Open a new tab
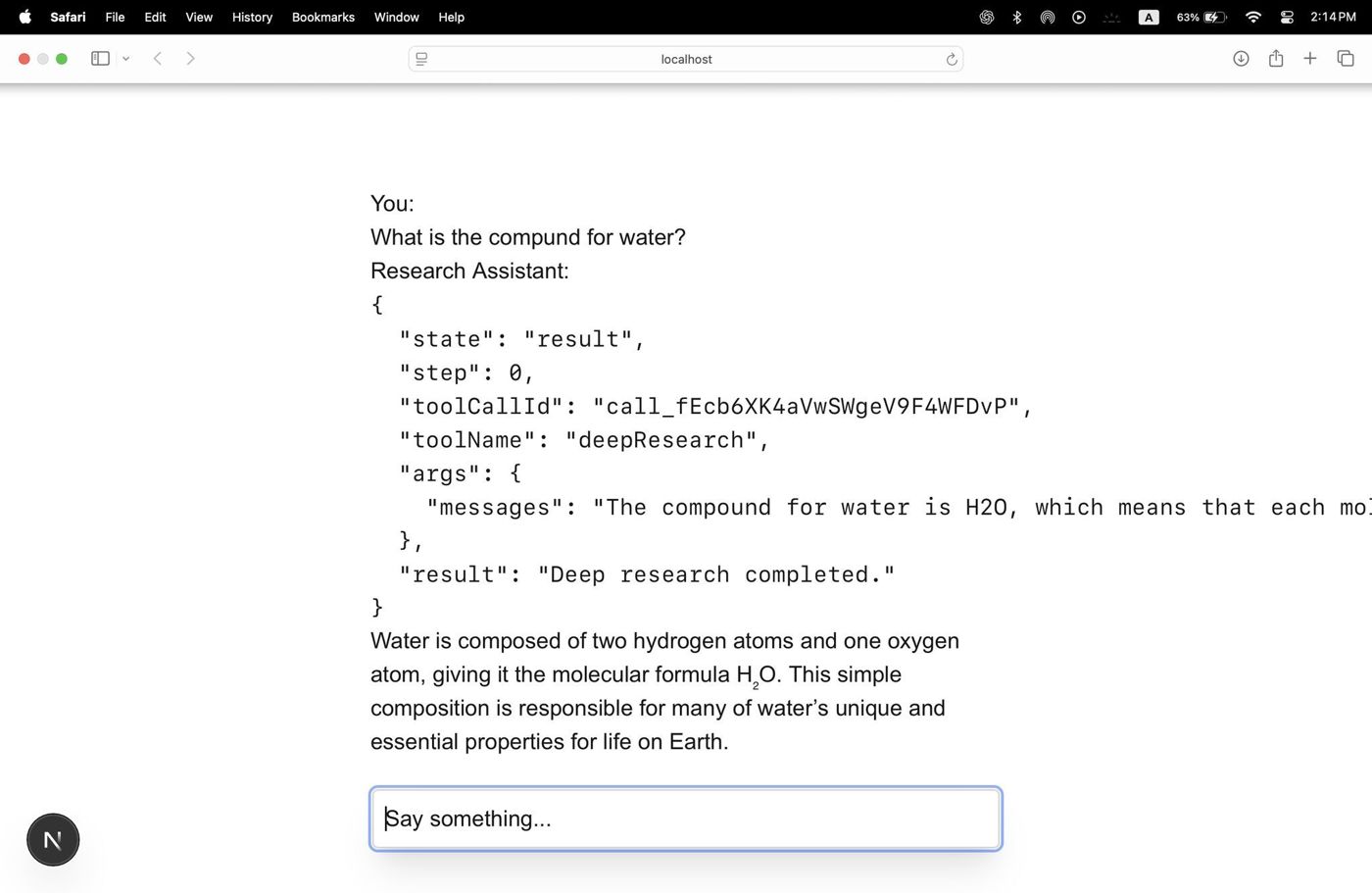1372x893 pixels. click(1309, 59)
